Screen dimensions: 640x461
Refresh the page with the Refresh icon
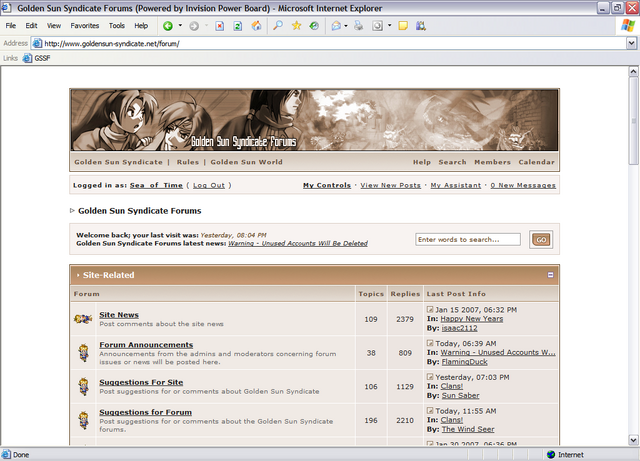click(x=238, y=26)
